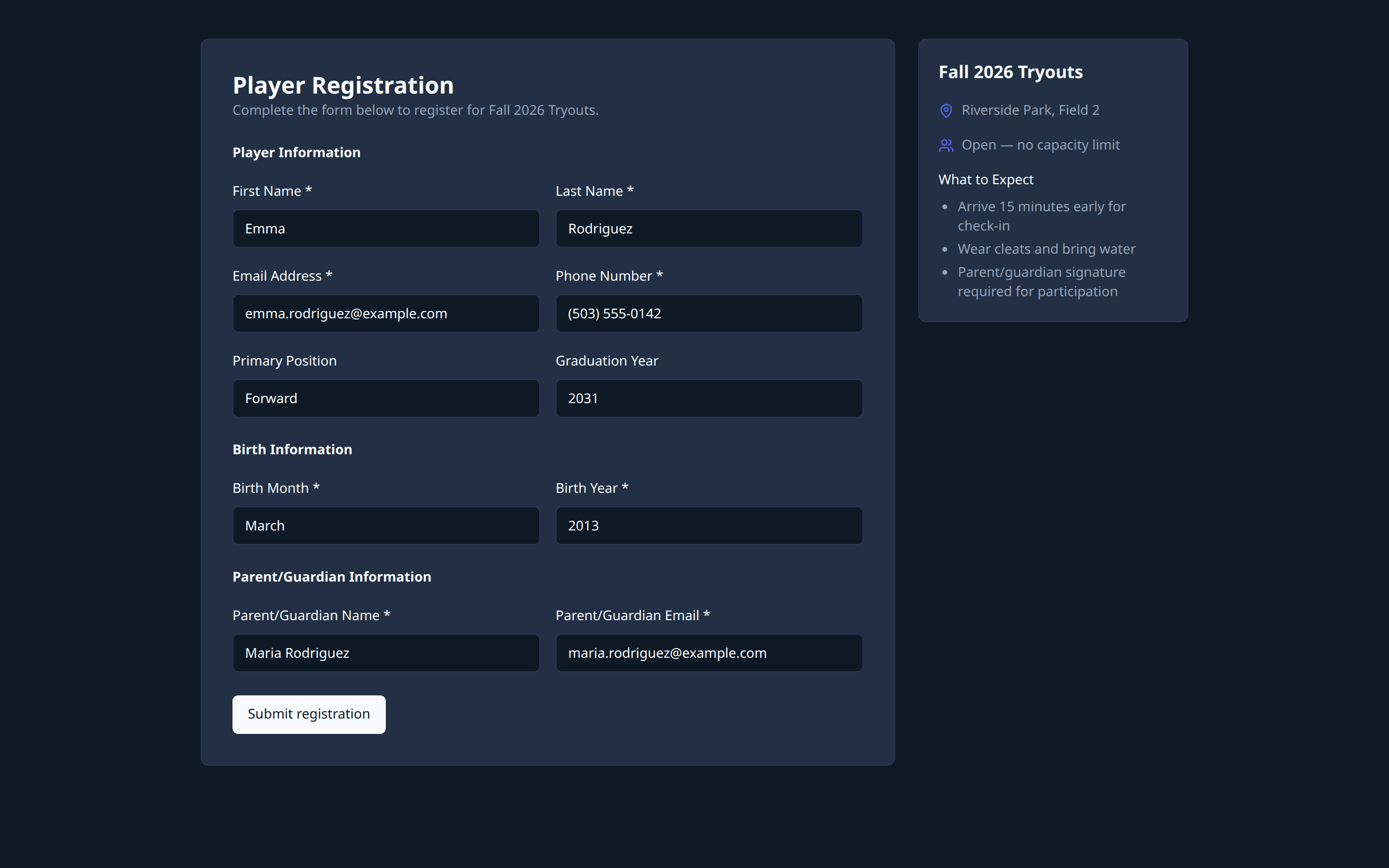1389x868 pixels.
Task: Click the First Name field containing Emma
Action: pyautogui.click(x=386, y=229)
